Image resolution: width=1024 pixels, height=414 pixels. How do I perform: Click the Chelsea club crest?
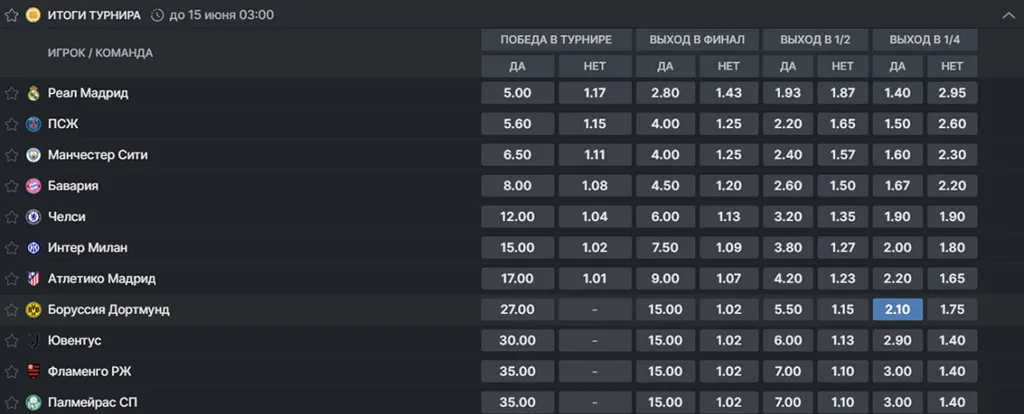[33, 217]
